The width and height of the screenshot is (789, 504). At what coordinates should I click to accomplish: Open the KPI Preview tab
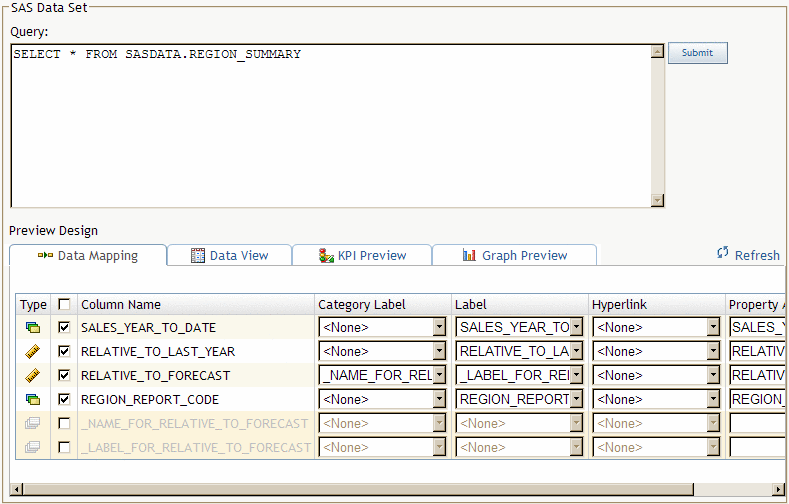[x=362, y=255]
